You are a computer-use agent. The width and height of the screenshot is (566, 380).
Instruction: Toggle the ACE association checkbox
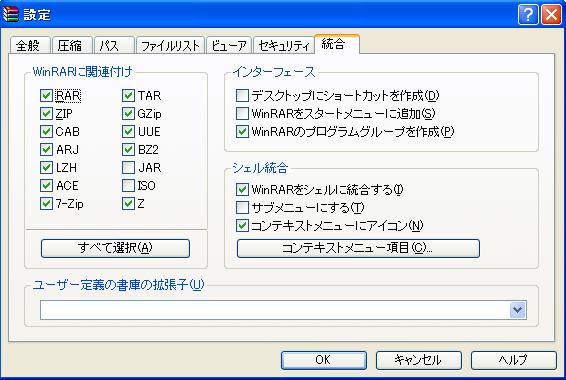point(46,185)
